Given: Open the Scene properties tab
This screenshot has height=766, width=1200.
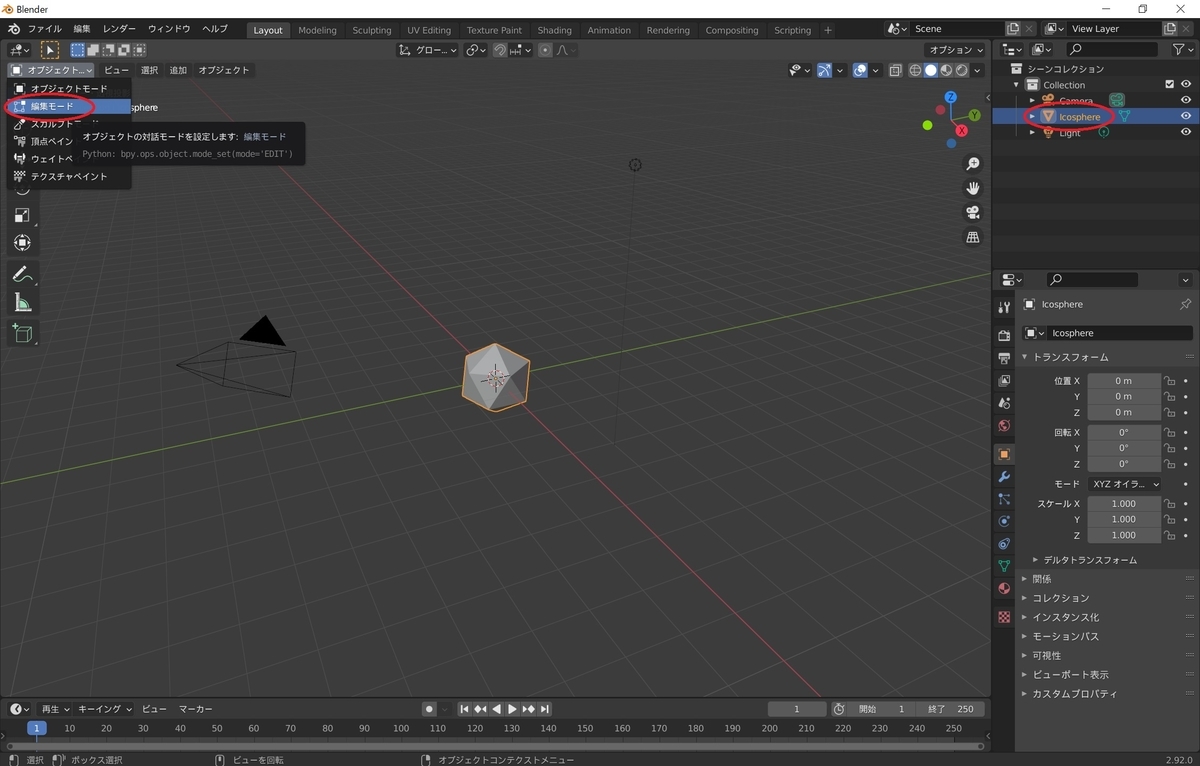Looking at the screenshot, I should [1004, 403].
